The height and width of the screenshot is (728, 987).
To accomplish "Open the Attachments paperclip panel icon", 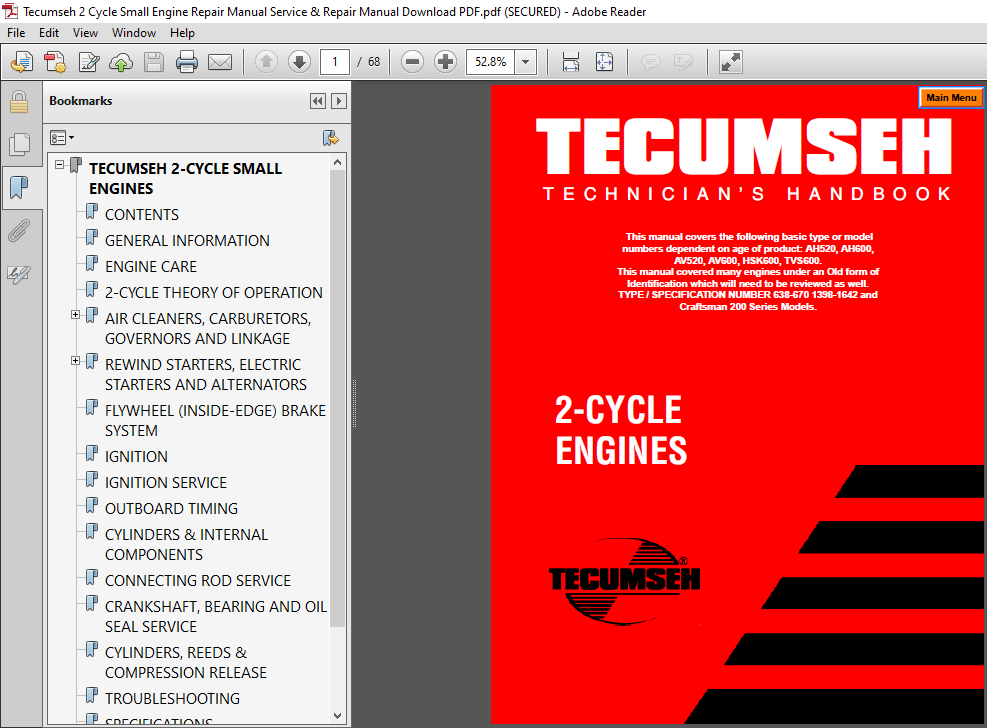I will point(19,230).
